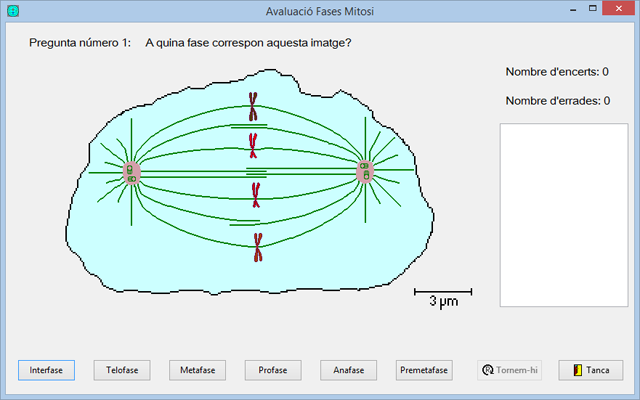Select Metafase as the answer
This screenshot has height=400, width=640.
pyautogui.click(x=198, y=370)
